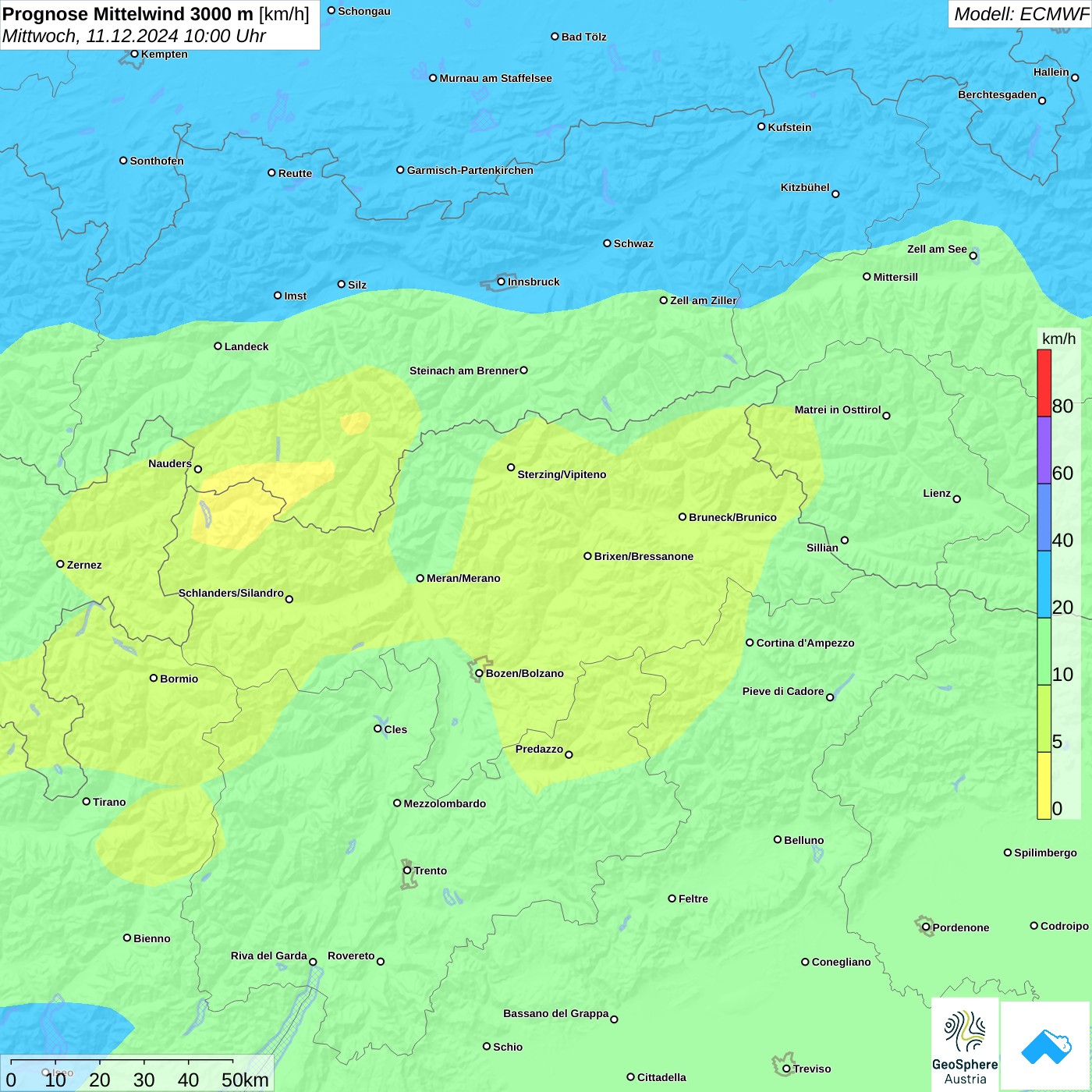Select the bright yellow legend segment

[x=1044, y=785]
